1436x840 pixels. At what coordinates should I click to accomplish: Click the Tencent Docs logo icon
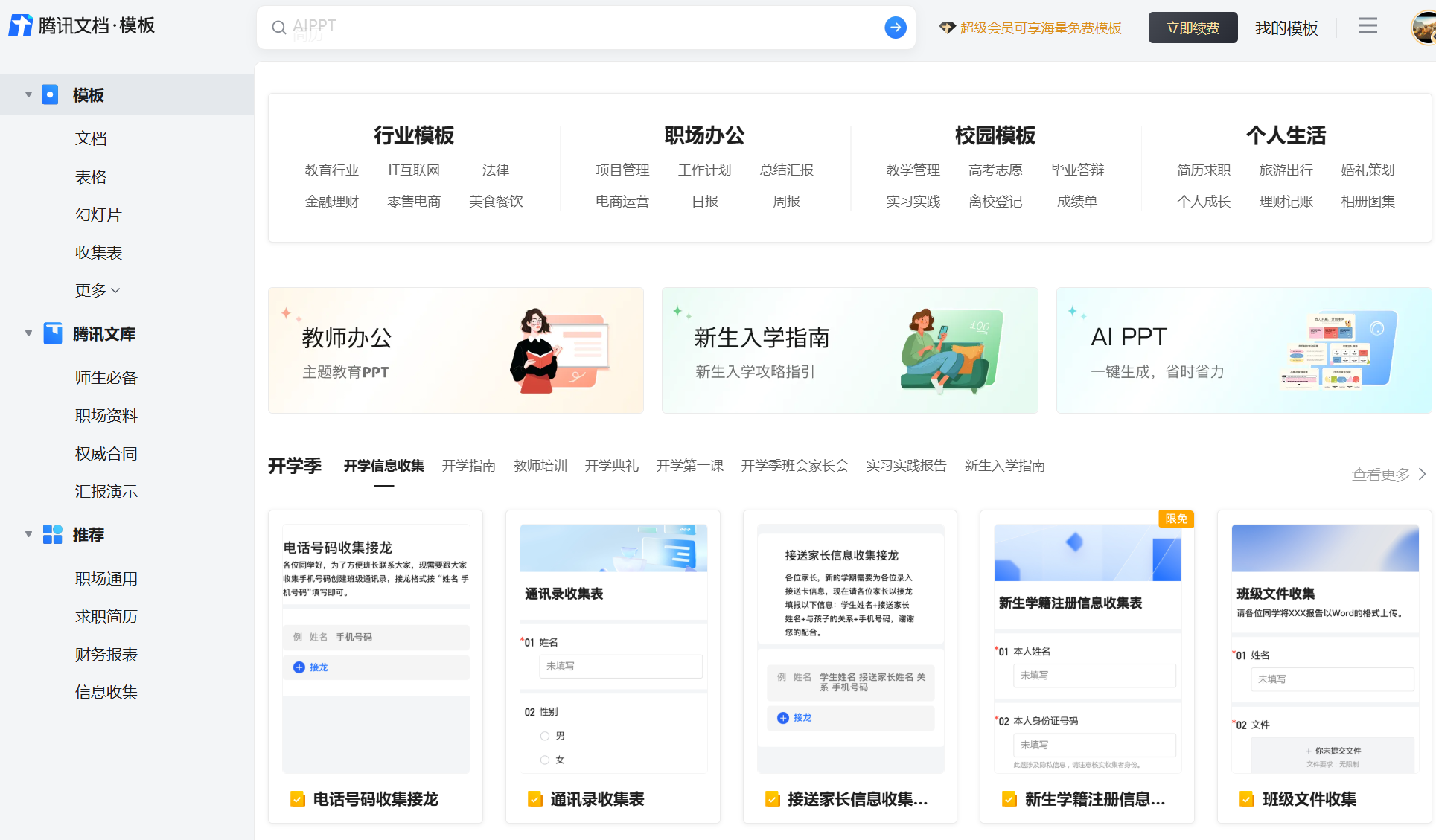click(20, 26)
